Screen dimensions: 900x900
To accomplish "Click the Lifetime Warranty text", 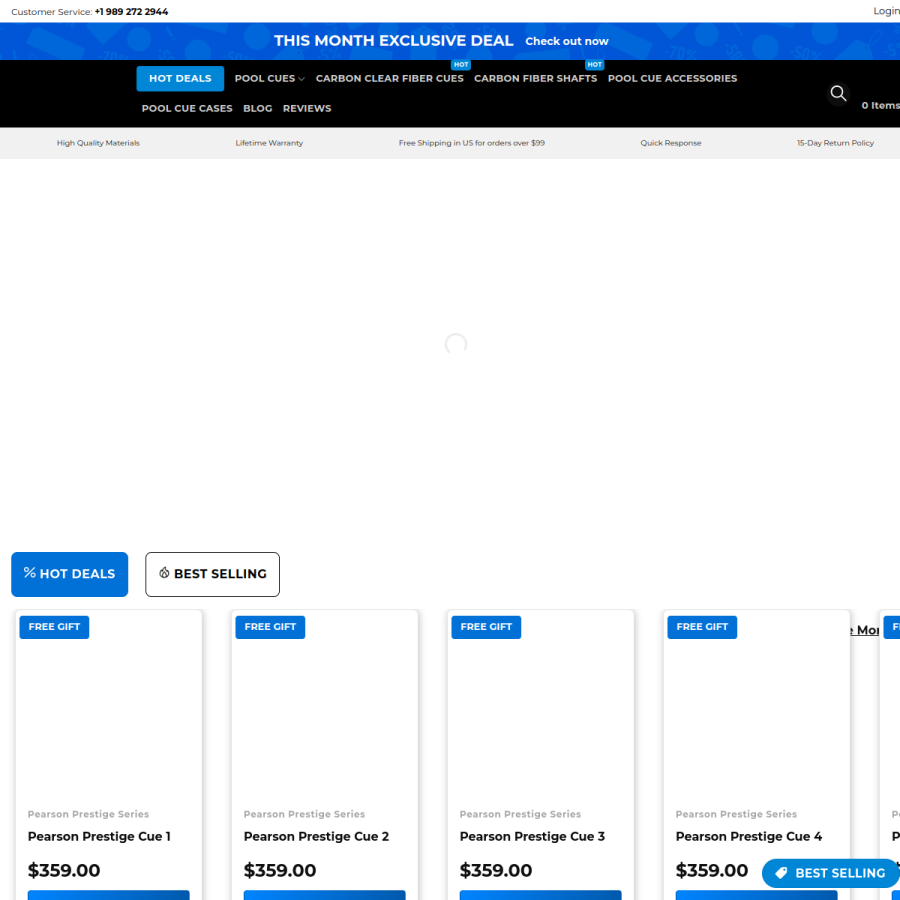I will coord(269,143).
